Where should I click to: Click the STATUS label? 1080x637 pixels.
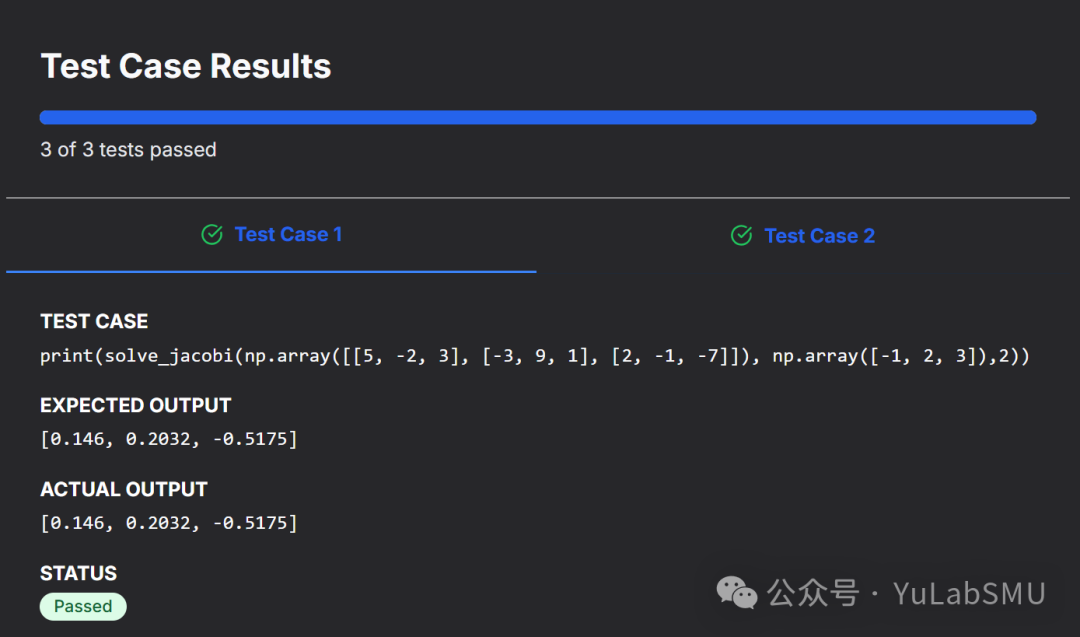pyautogui.click(x=78, y=573)
